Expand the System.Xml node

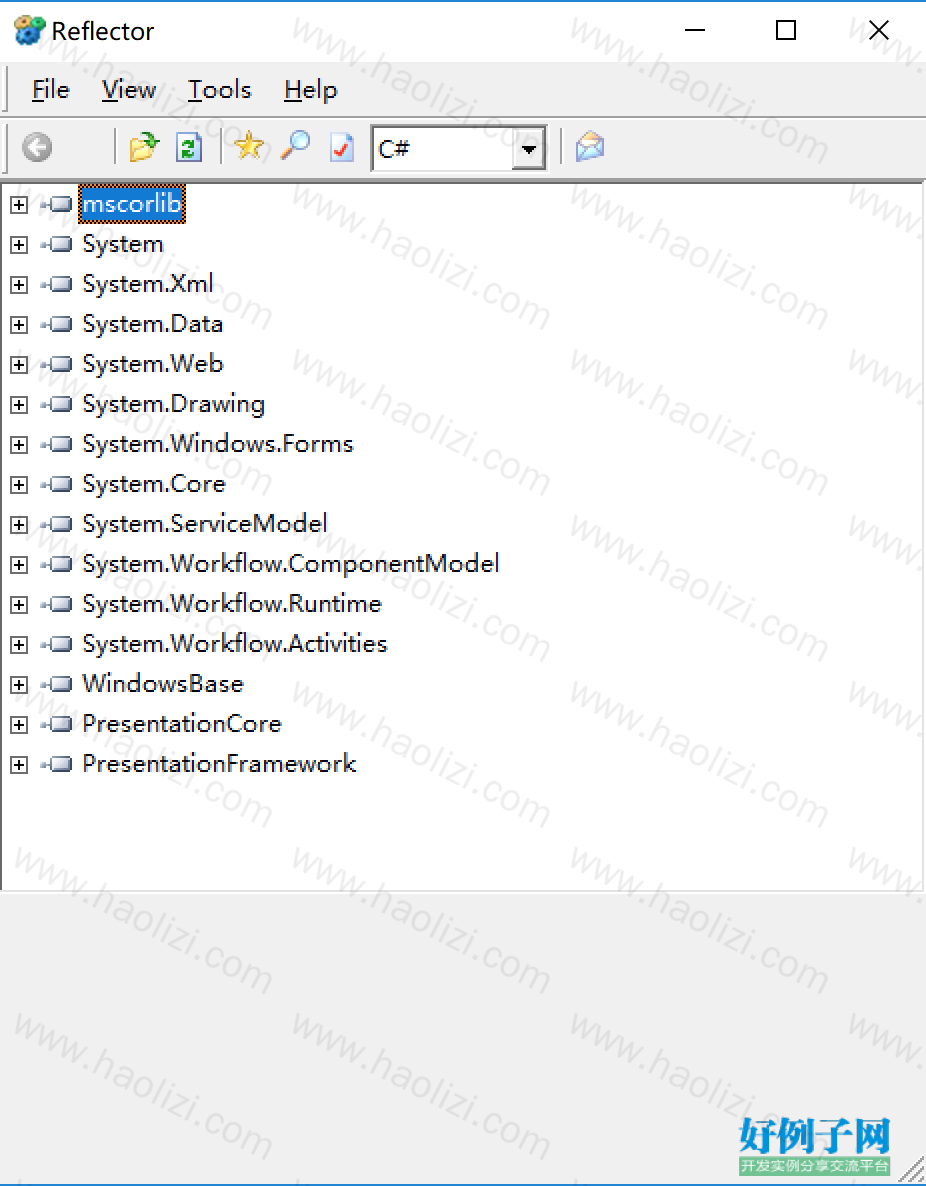coord(19,284)
